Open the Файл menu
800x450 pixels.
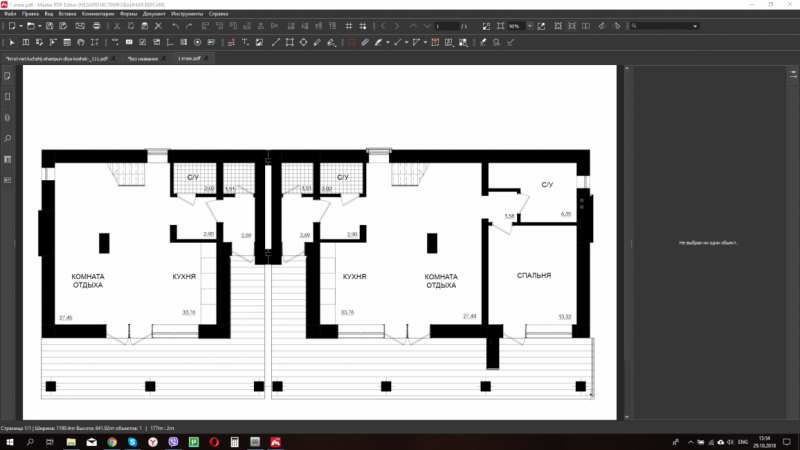tap(10, 14)
